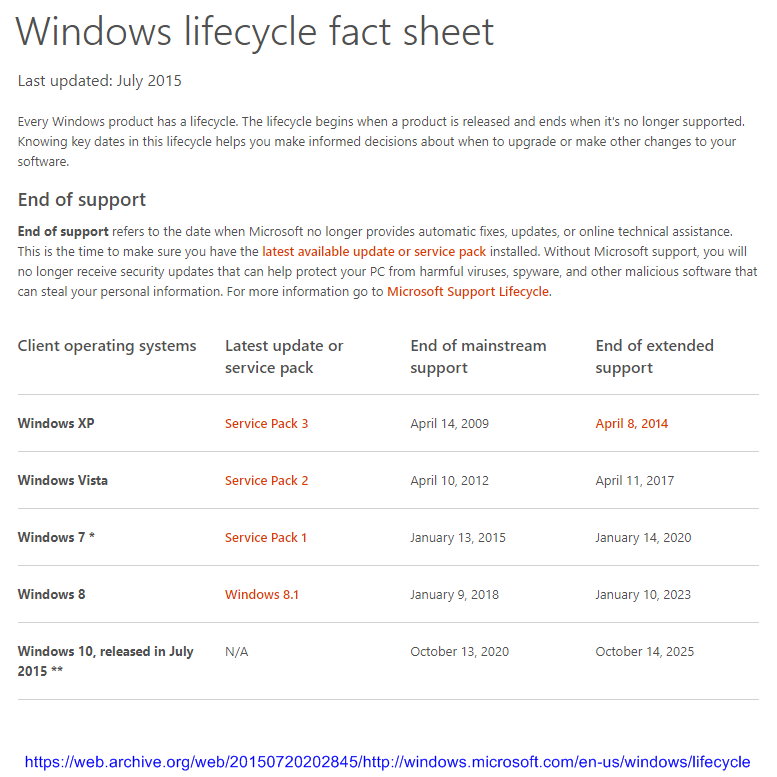Screen dimensions: 777x777
Task: Click the "Windows 7 *" row label
Action: (56, 537)
